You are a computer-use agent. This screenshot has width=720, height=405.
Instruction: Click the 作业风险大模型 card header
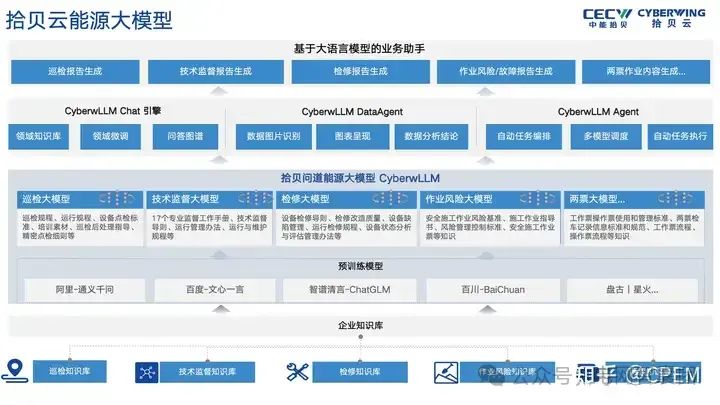pos(490,199)
